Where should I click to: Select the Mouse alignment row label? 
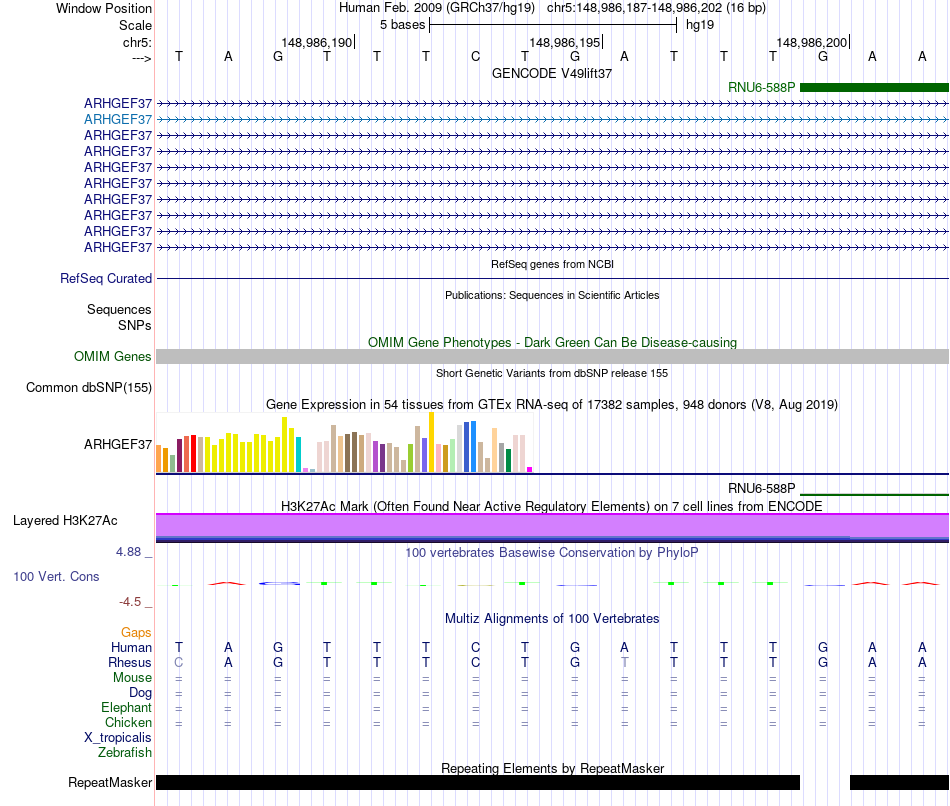pyautogui.click(x=132, y=678)
